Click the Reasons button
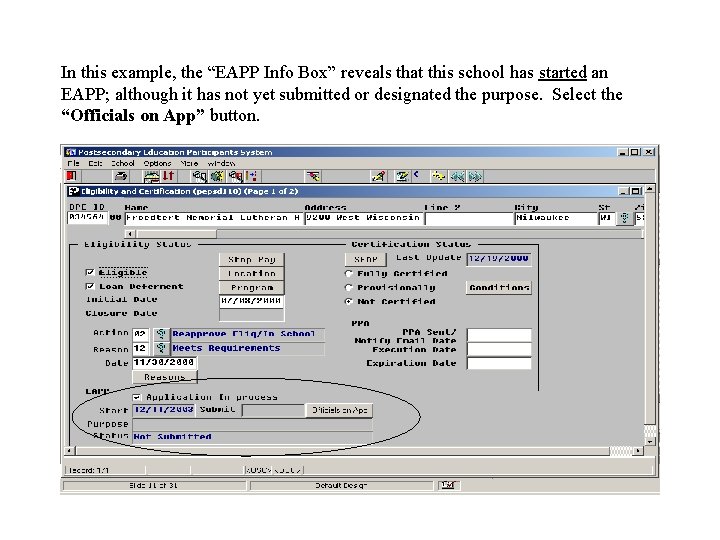The width and height of the screenshot is (720, 540). 164,377
